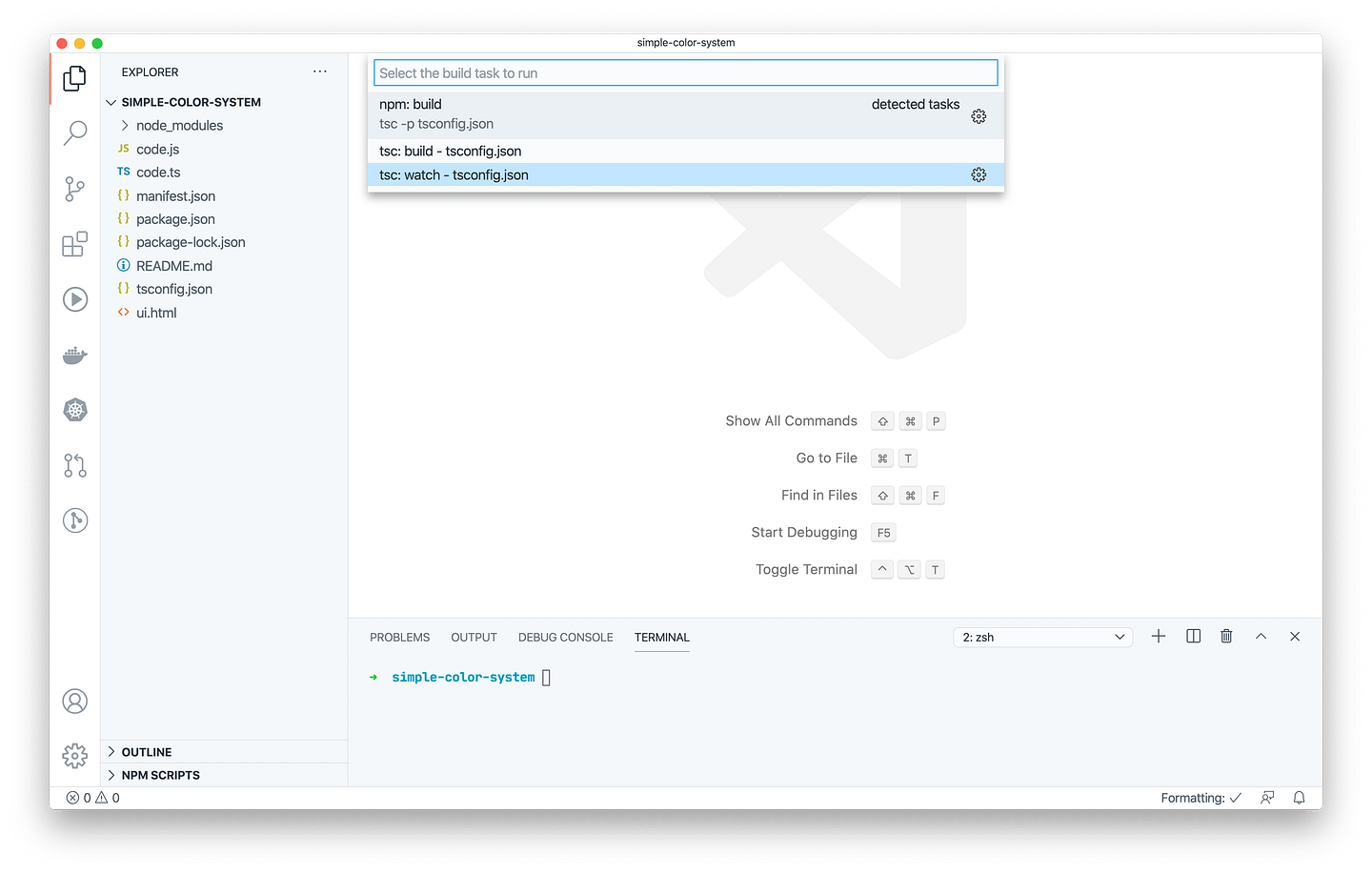
Task: Kill terminal with the trash icon
Action: click(x=1226, y=637)
